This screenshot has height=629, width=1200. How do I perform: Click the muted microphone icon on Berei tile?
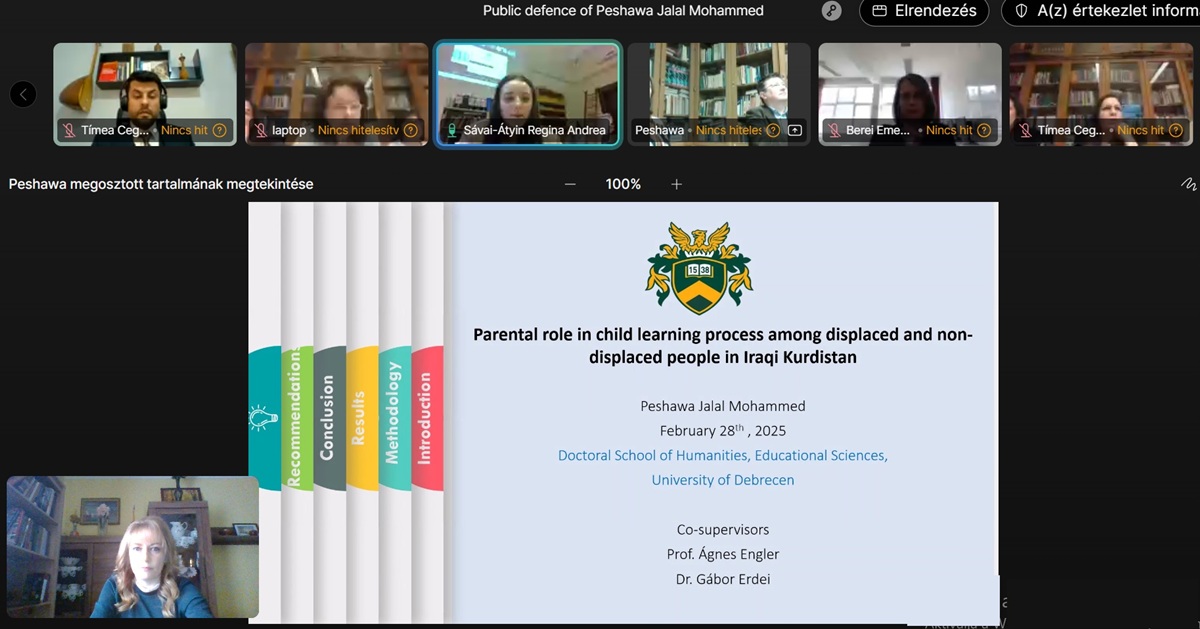[835, 130]
